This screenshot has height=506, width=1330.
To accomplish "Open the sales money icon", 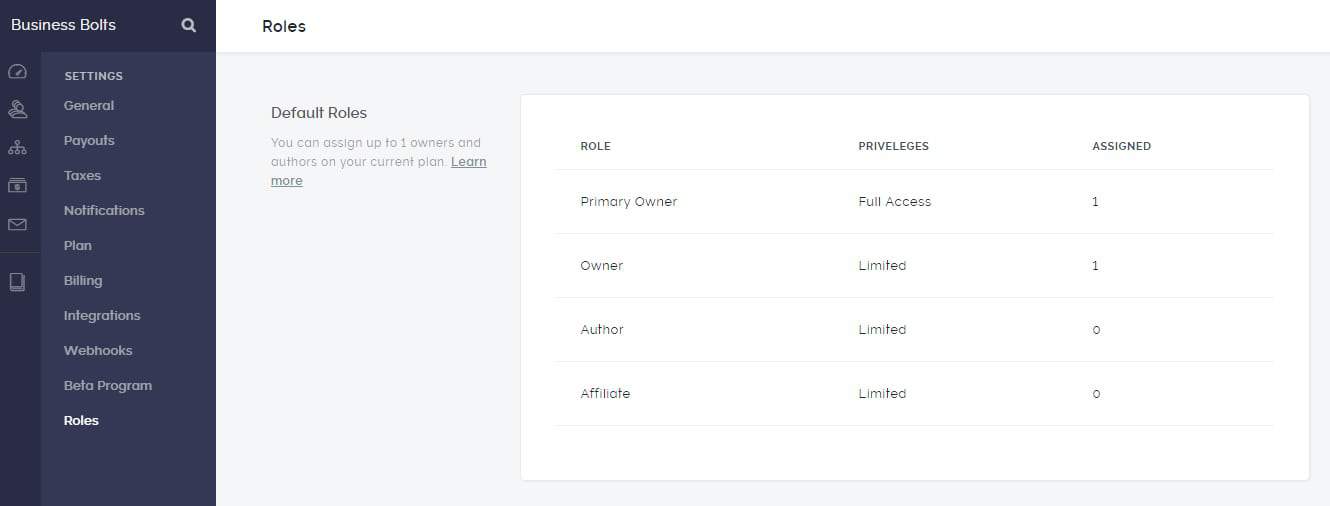I will (x=17, y=186).
